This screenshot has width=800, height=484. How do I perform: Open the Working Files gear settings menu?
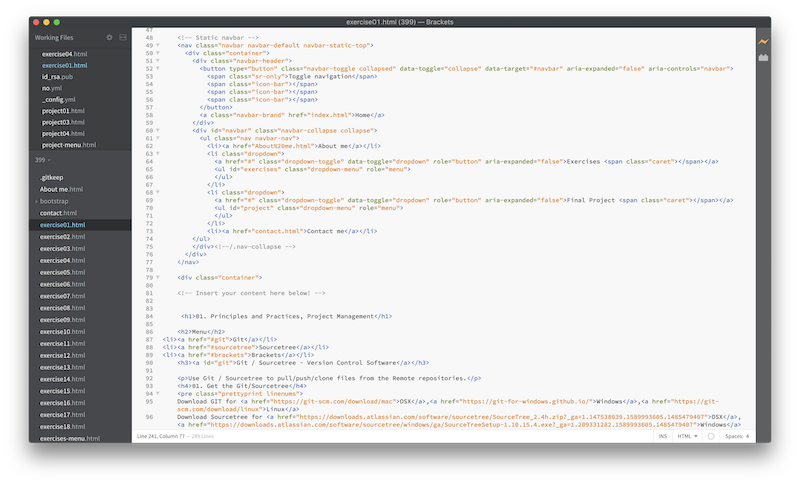(x=109, y=37)
